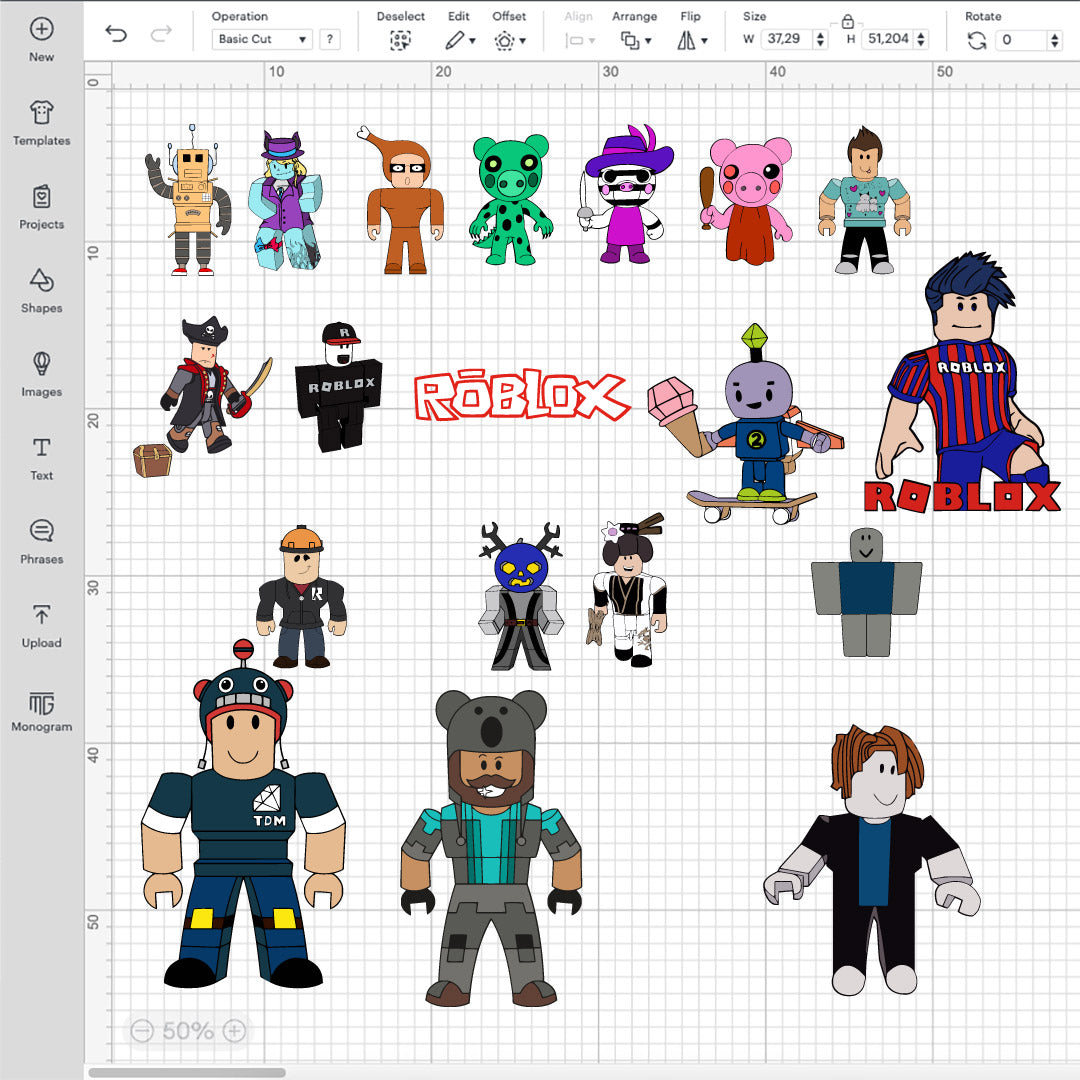Screen dimensions: 1080x1080
Task: Expand the Arrange dropdown arrow
Action: (648, 41)
